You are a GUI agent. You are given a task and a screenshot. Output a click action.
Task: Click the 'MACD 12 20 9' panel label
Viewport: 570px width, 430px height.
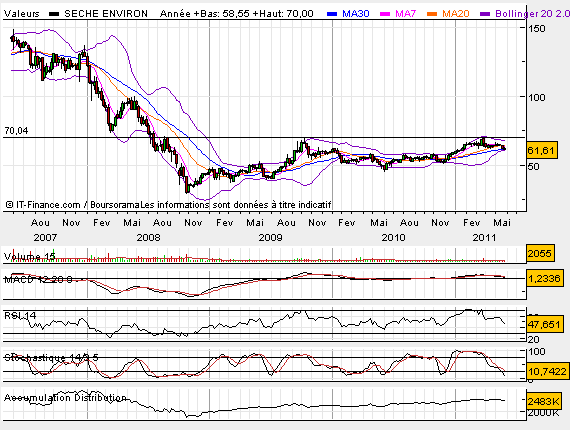pyautogui.click(x=38, y=279)
